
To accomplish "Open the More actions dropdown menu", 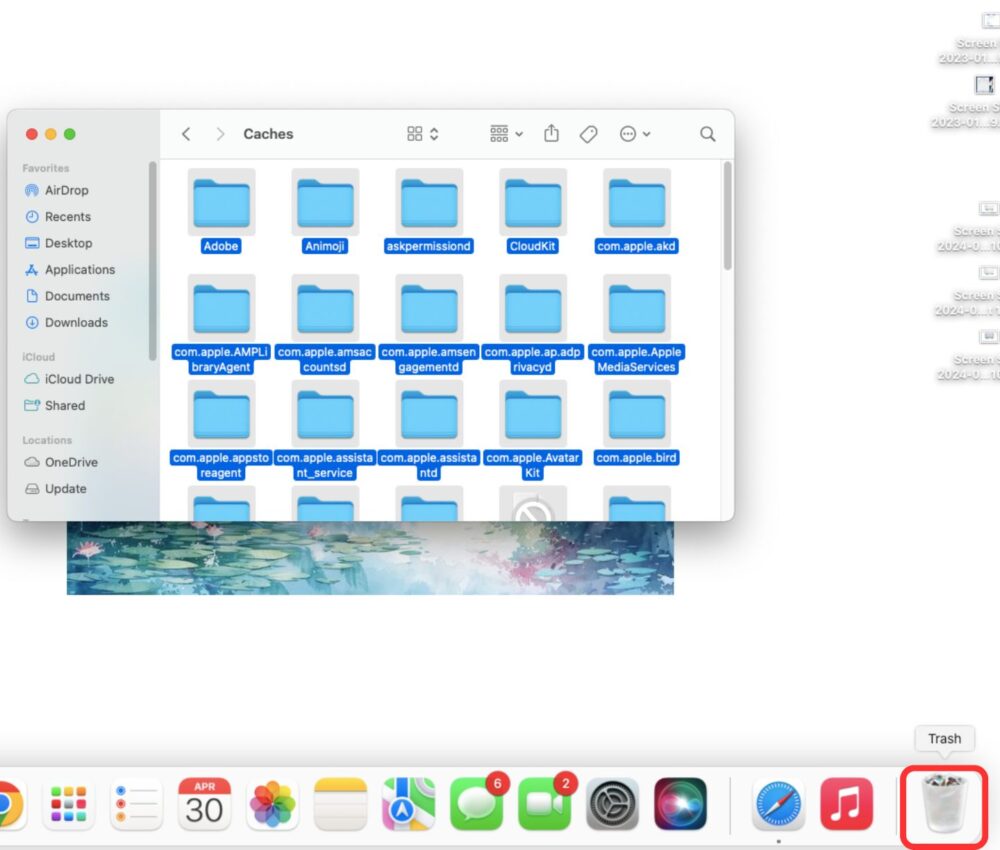I will click(629, 133).
